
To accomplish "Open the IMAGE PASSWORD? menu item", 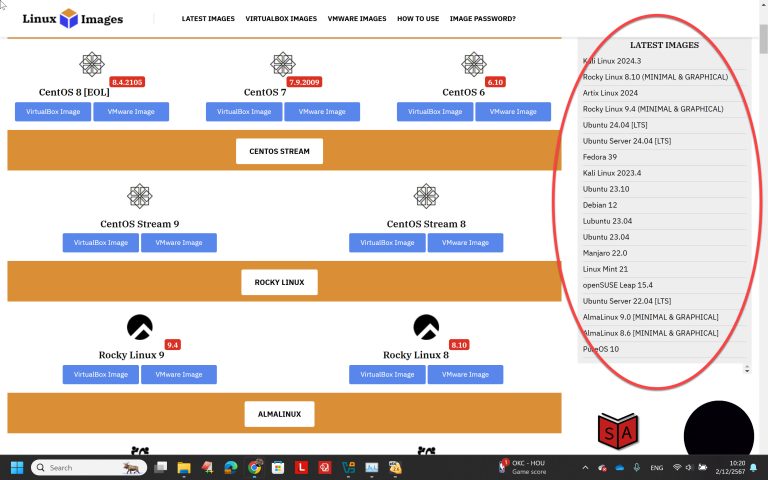I will point(482,19).
